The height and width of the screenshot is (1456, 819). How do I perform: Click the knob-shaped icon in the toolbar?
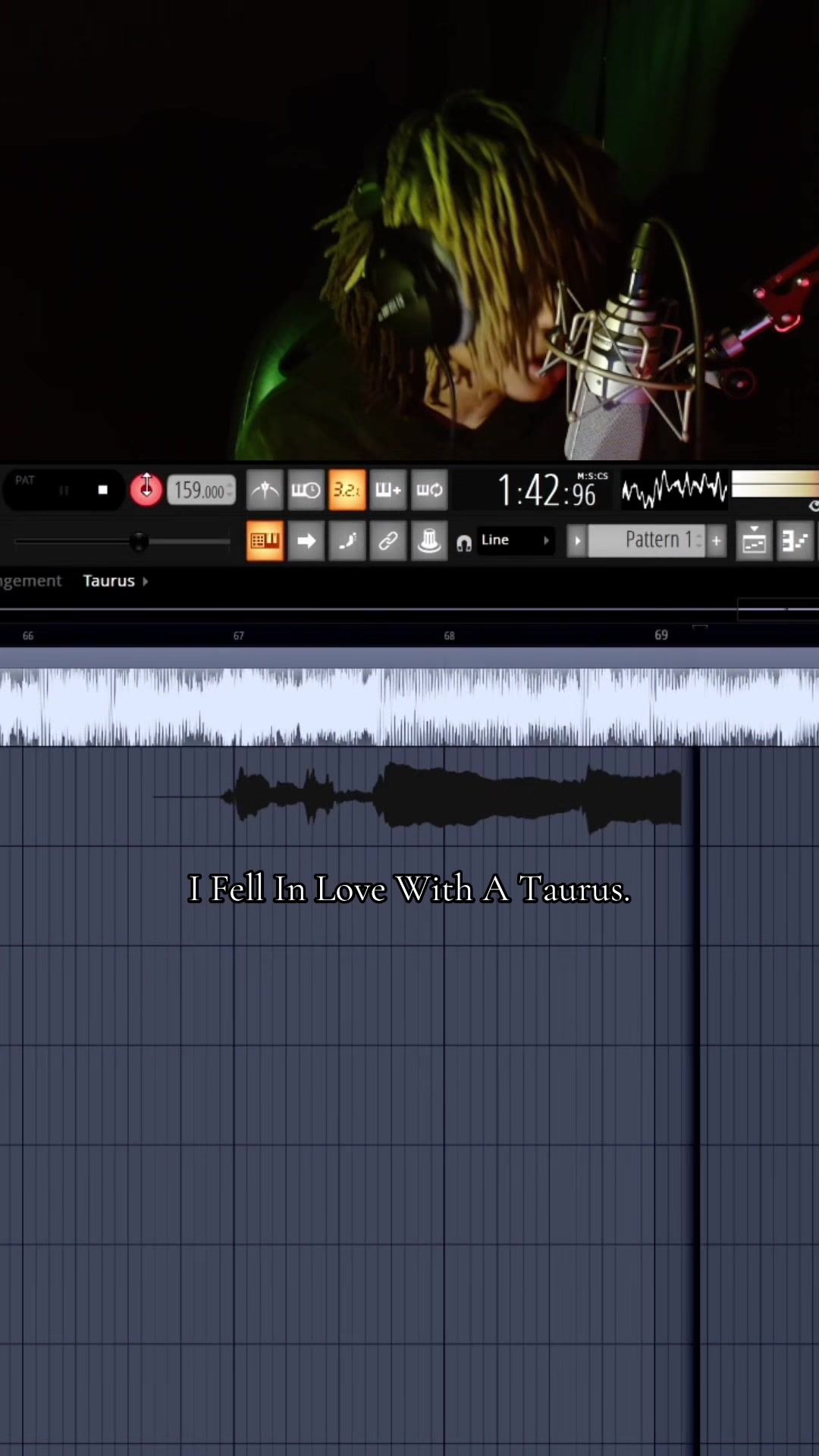[429, 541]
